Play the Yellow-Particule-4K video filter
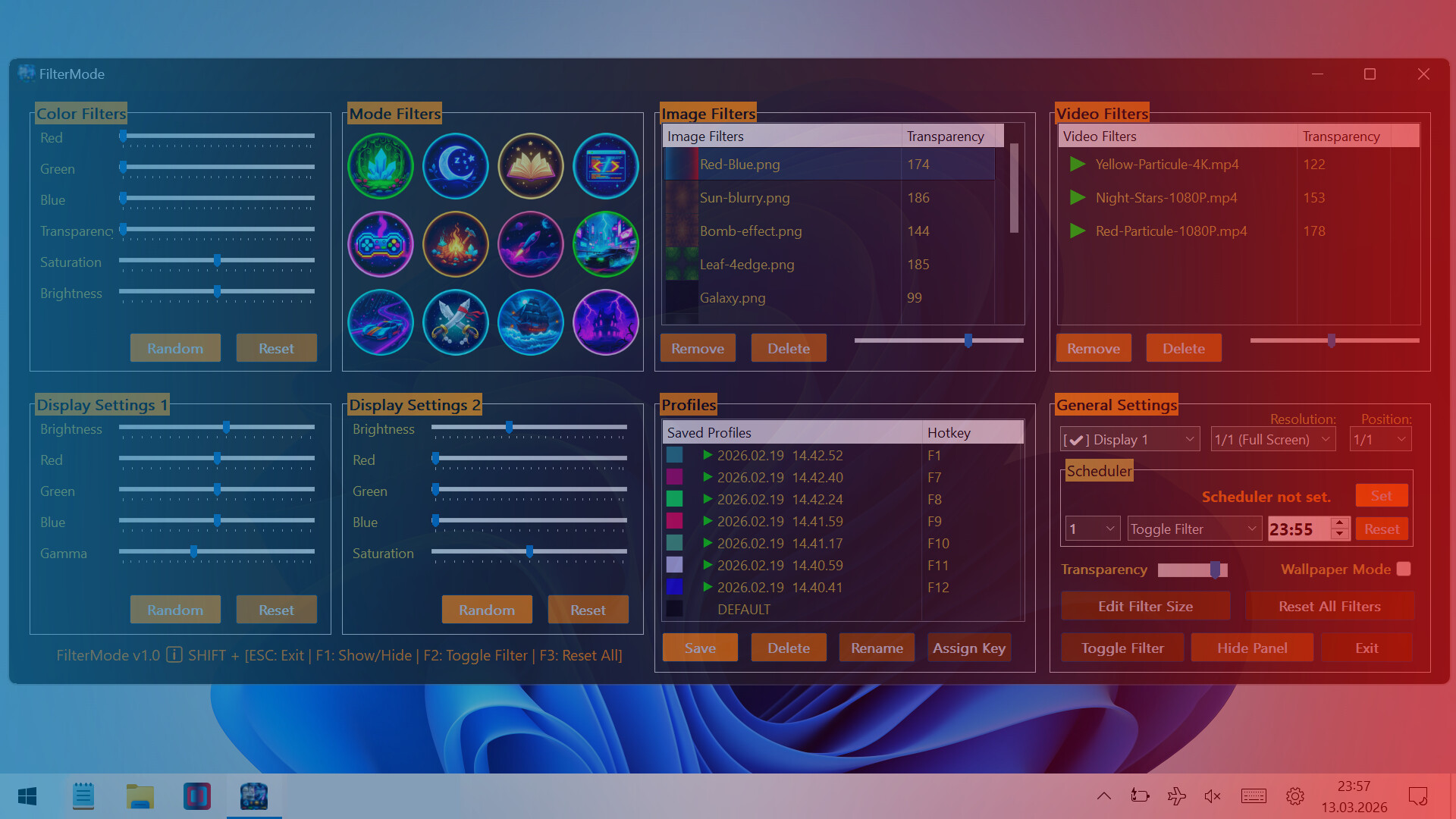This screenshot has height=819, width=1456. coord(1078,164)
